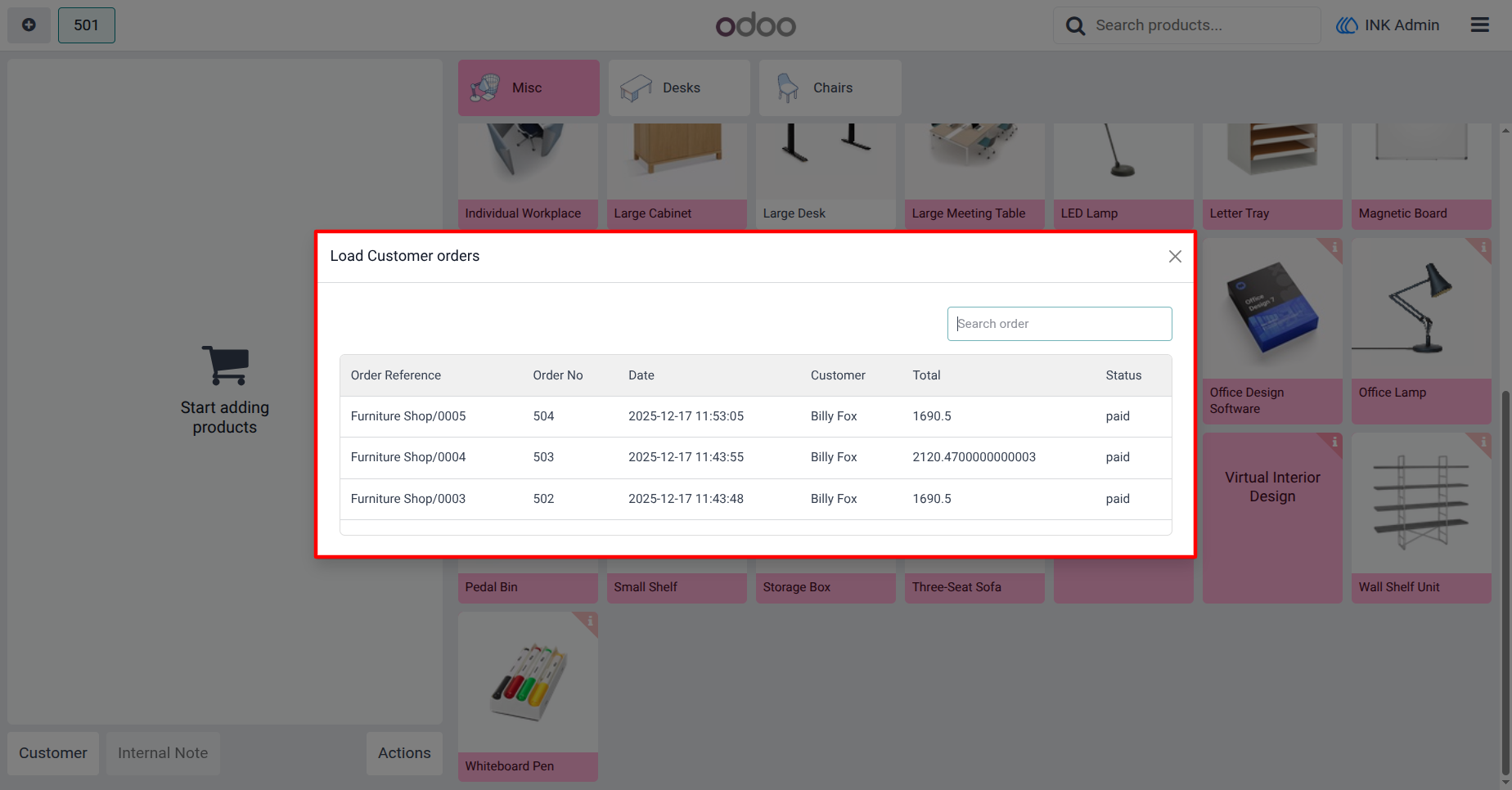The image size is (1512, 790).
Task: Click the Date column header
Action: coord(641,375)
